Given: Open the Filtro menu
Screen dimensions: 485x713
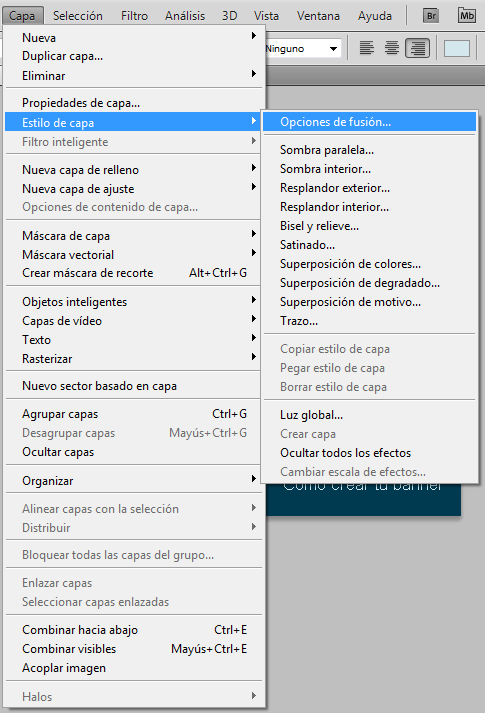Looking at the screenshot, I should click(x=134, y=16).
